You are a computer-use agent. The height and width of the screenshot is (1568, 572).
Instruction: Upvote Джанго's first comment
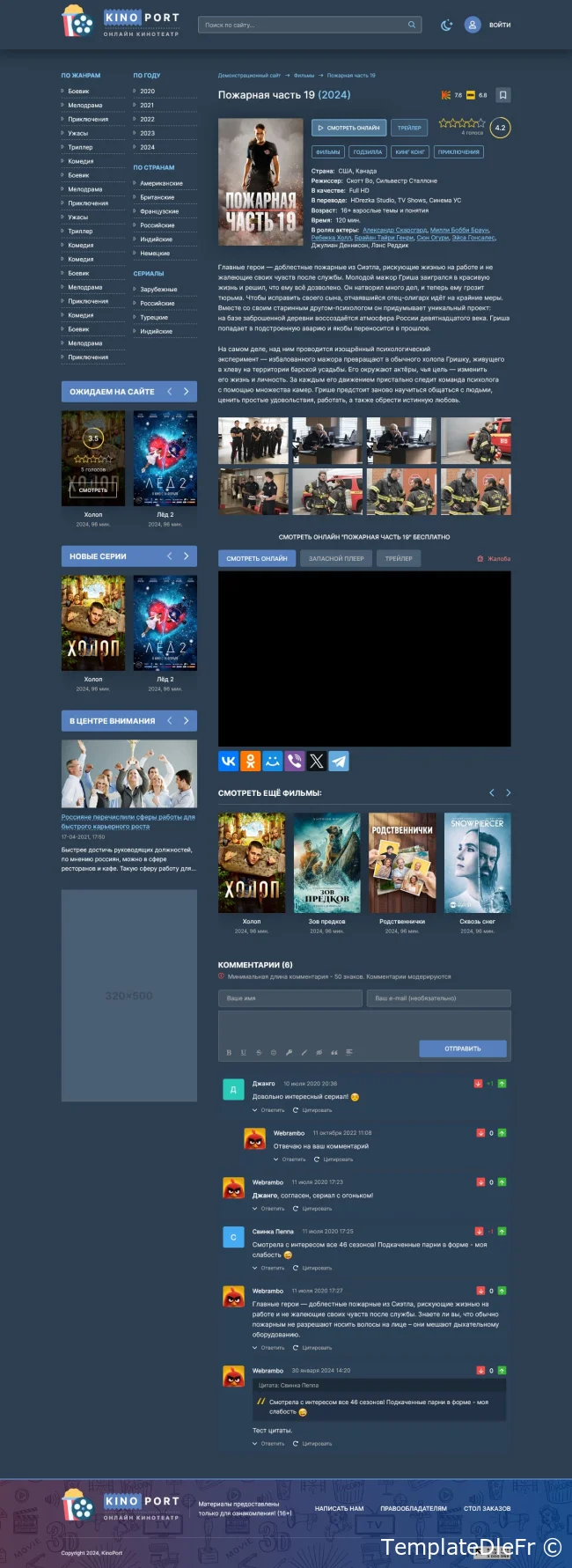(x=502, y=1084)
